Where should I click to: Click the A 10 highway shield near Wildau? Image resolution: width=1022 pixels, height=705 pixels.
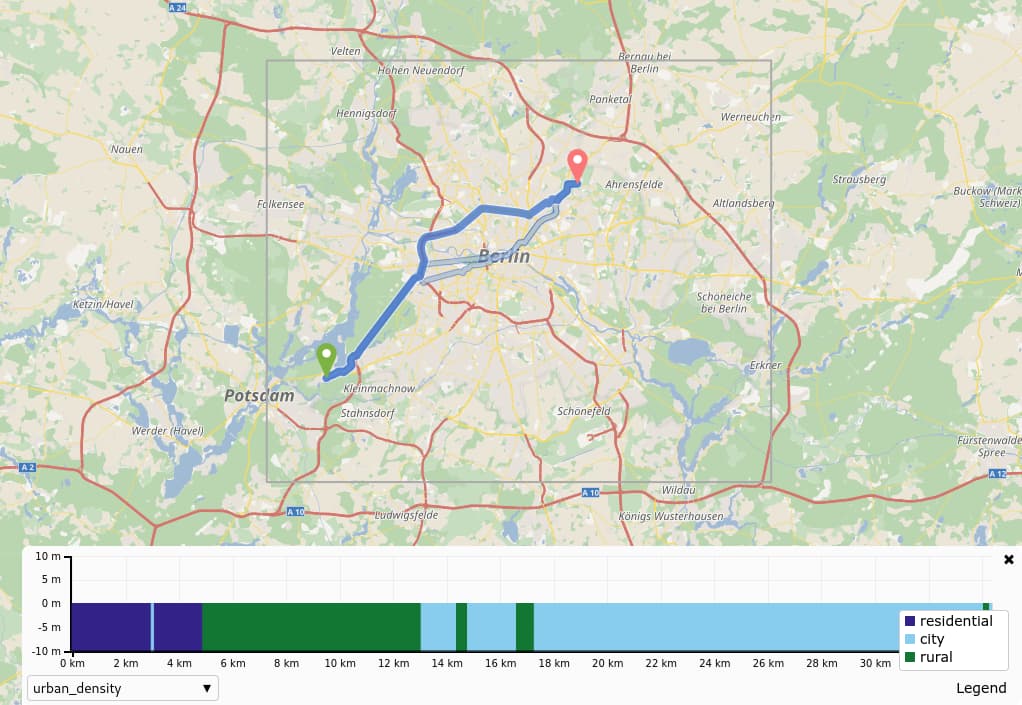590,492
